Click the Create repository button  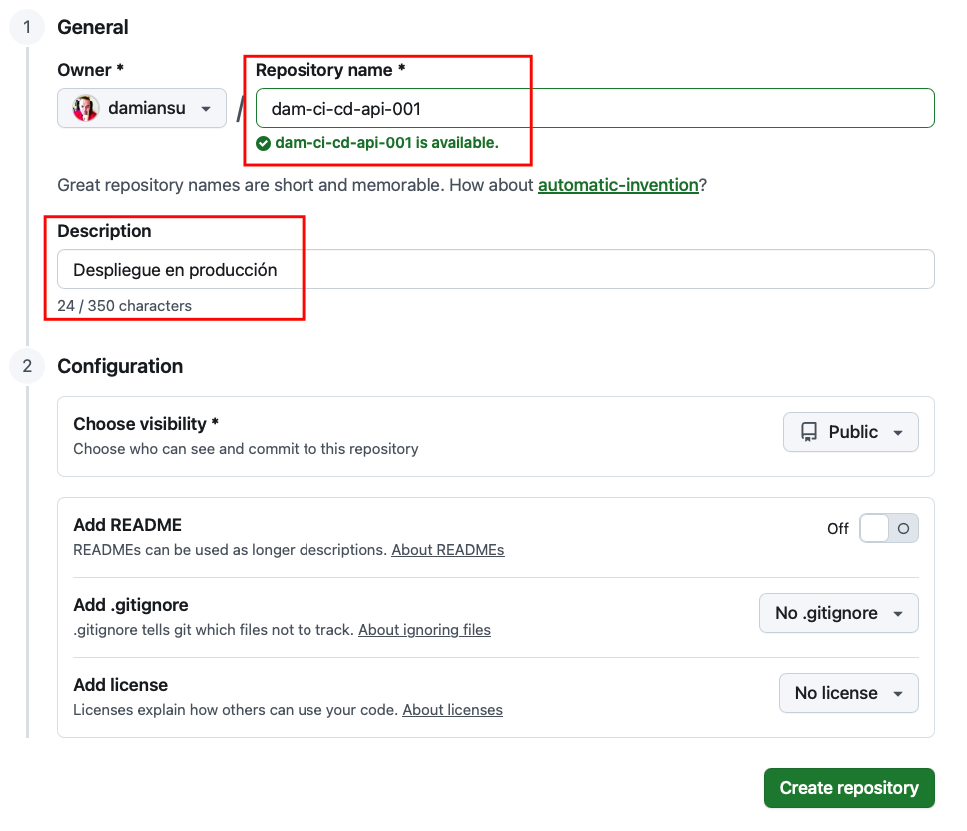click(849, 788)
